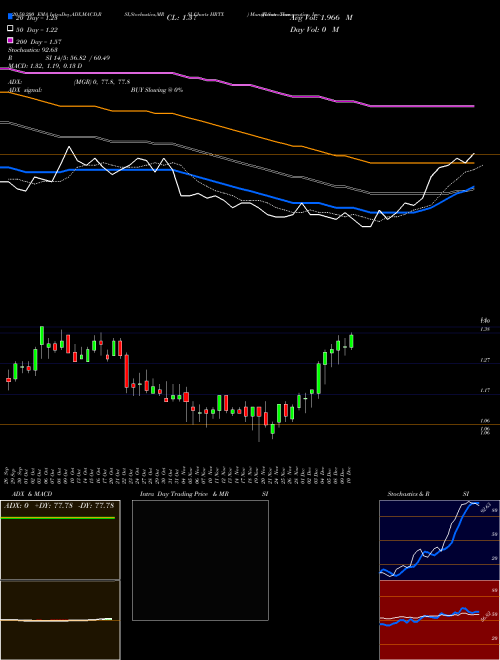Click the 'MACD: 1.32, 1.19, 0.13 D' readout
This screenshot has height=660, width=500.
(x=45, y=66)
